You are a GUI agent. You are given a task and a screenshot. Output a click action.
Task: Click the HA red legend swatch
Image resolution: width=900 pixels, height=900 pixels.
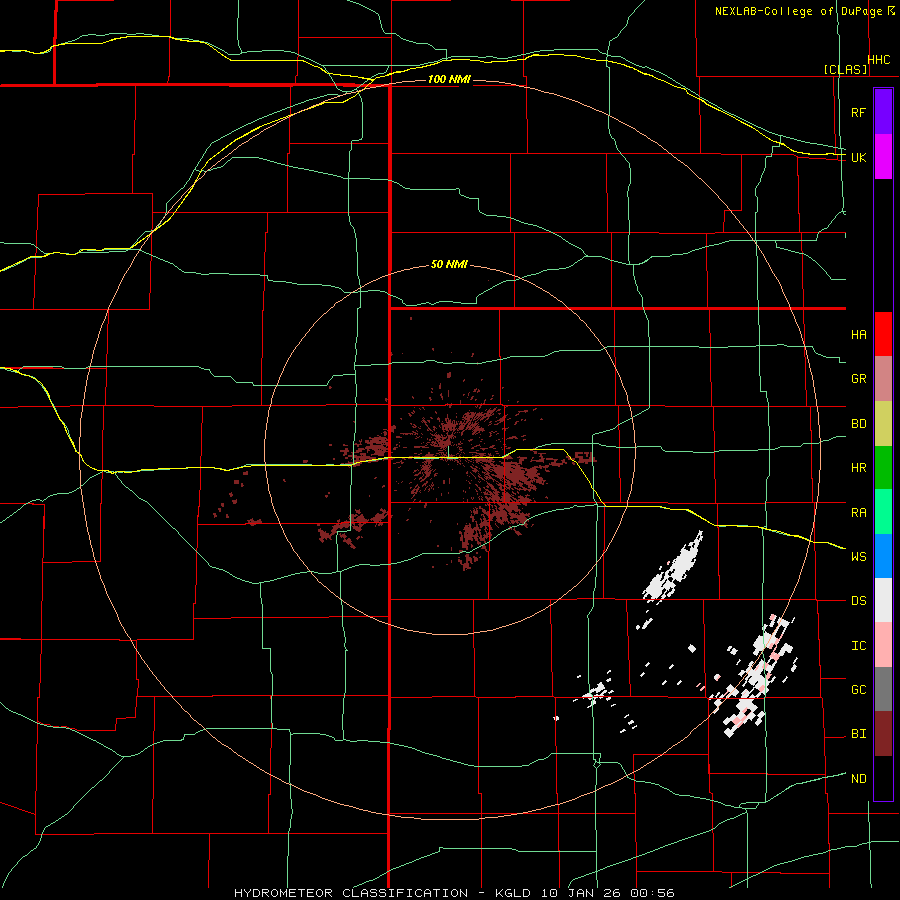[883, 334]
